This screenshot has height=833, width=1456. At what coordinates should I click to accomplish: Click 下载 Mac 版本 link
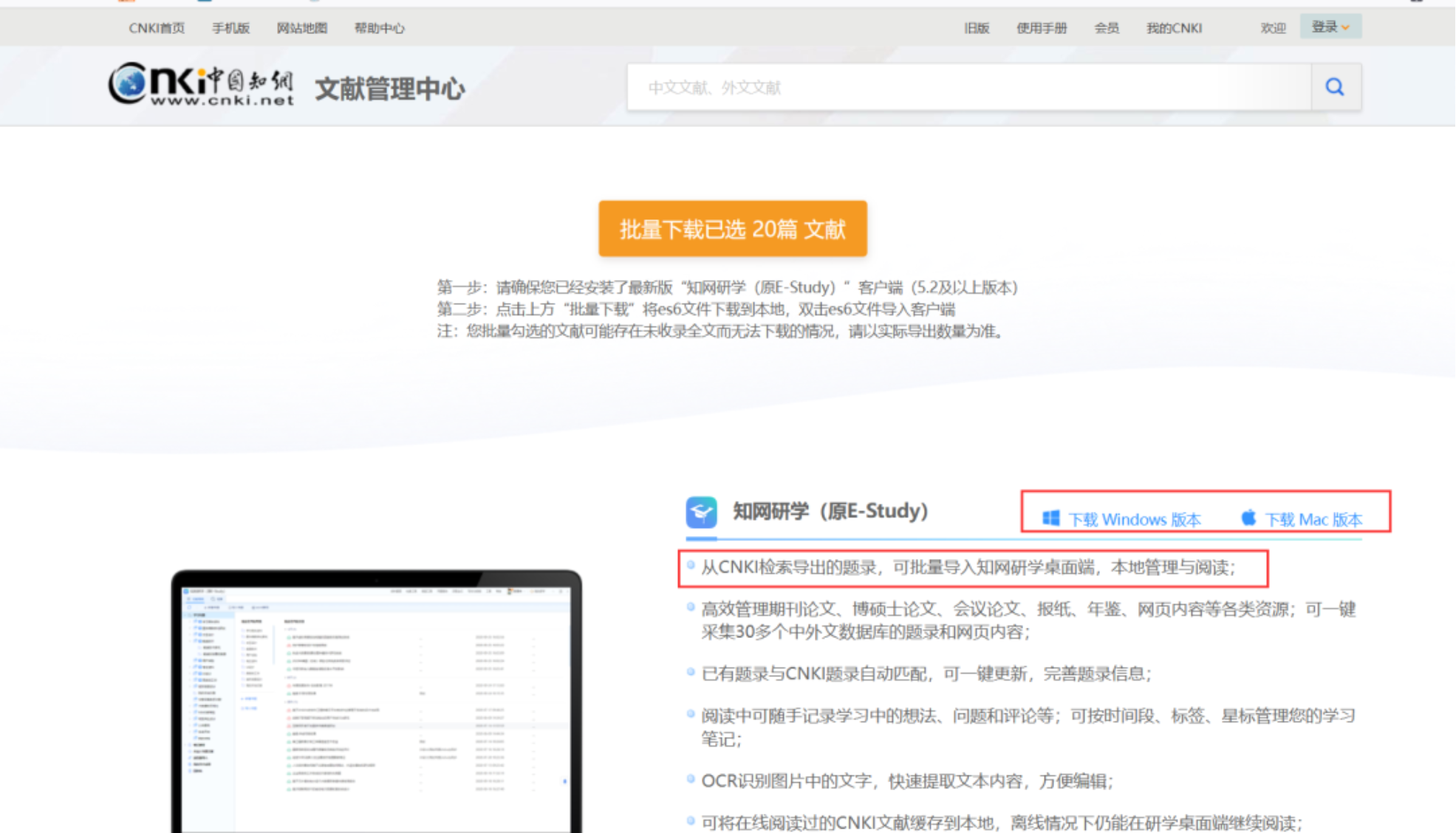pos(1313,519)
